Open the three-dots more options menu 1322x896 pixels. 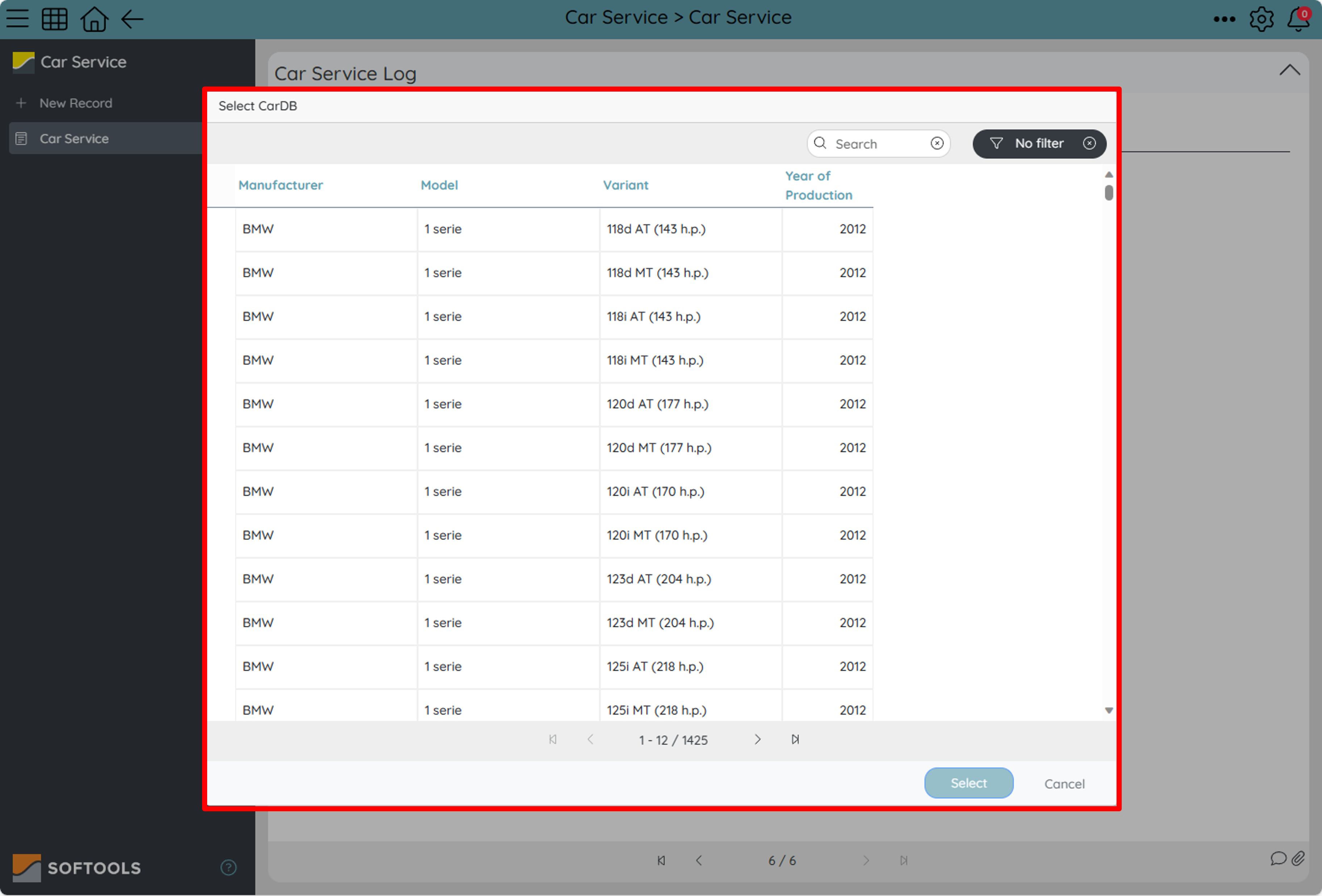(x=1223, y=19)
